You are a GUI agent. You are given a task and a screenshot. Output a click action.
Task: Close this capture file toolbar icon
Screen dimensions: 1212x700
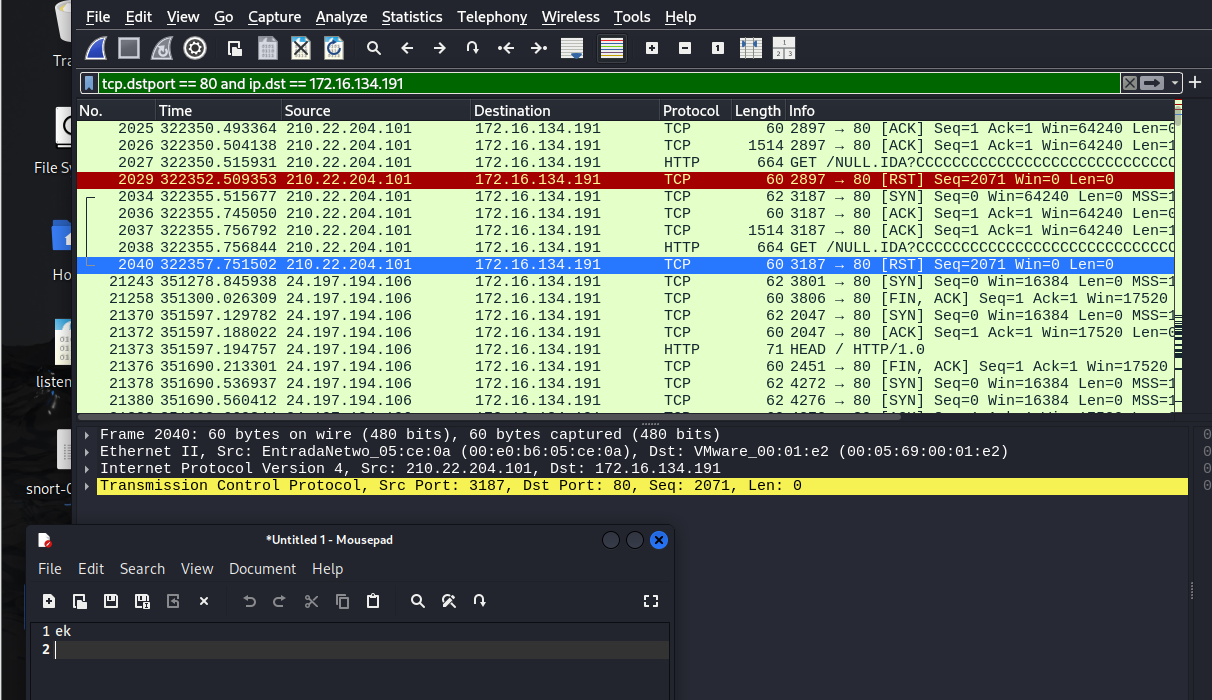(x=301, y=48)
